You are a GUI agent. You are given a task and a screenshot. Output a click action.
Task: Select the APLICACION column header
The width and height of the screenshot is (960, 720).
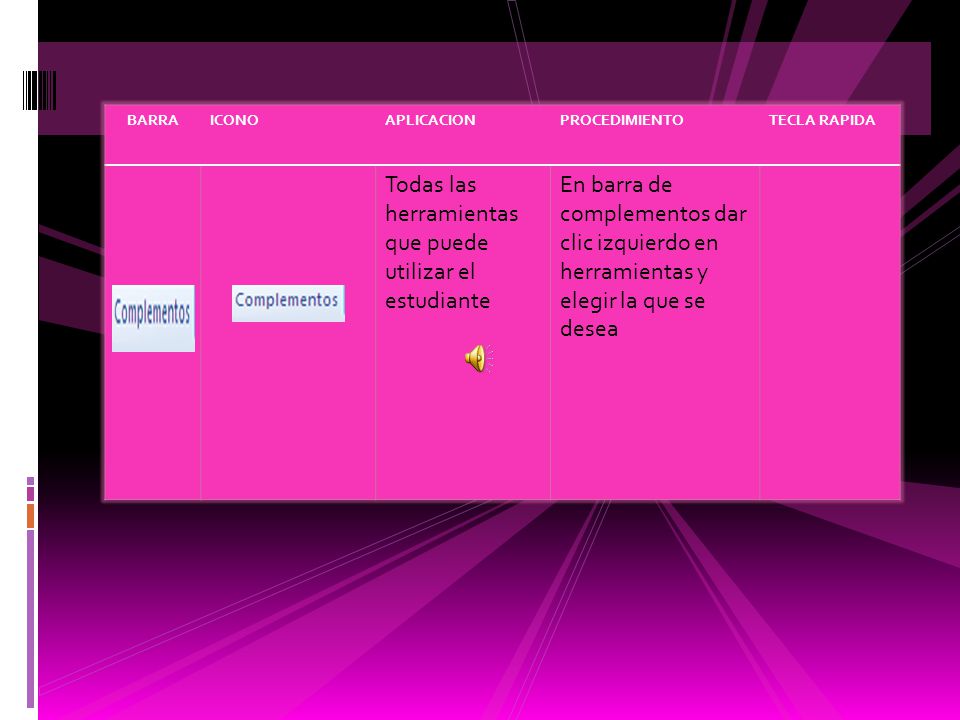pyautogui.click(x=430, y=120)
